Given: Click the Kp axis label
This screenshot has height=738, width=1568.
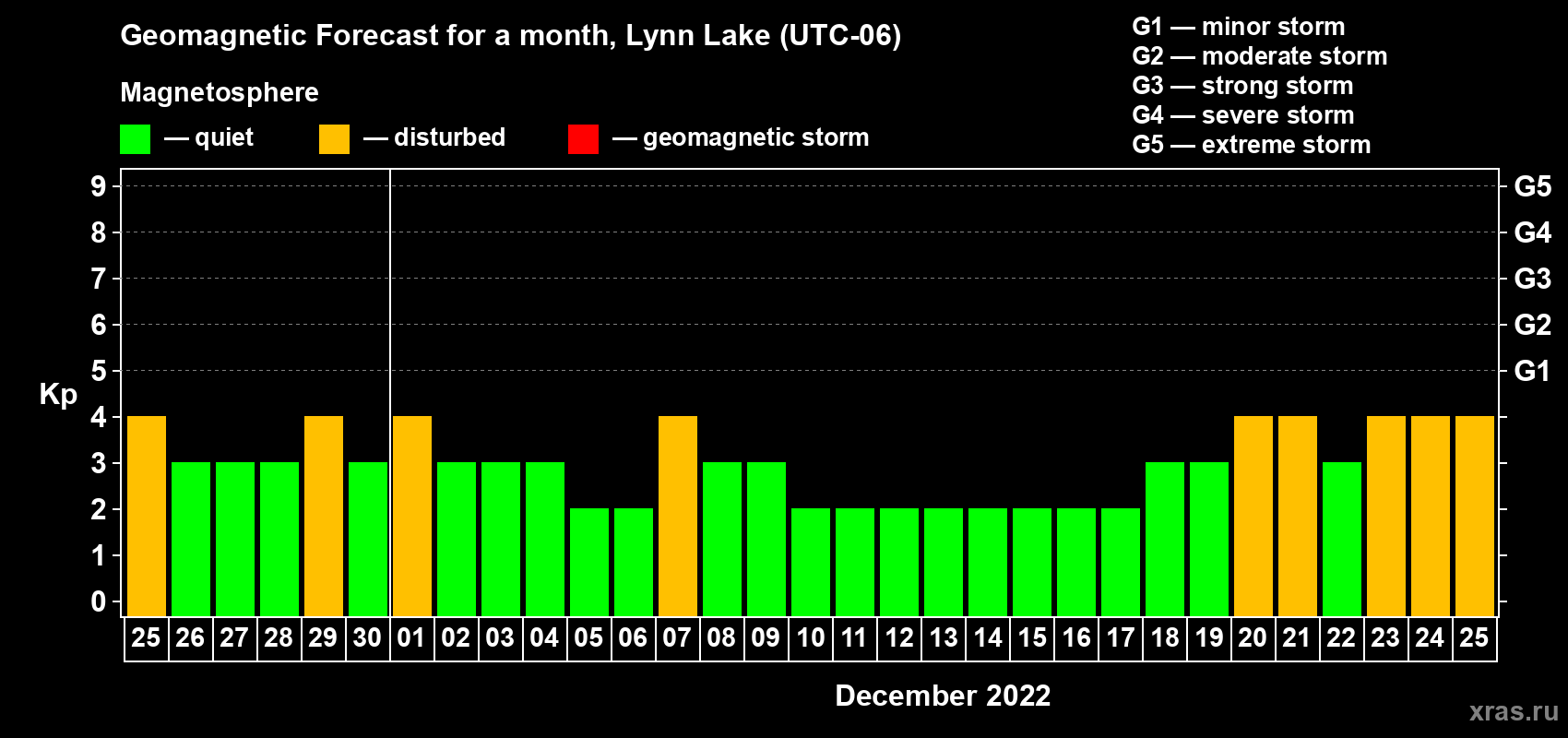Looking at the screenshot, I should coord(58,395).
